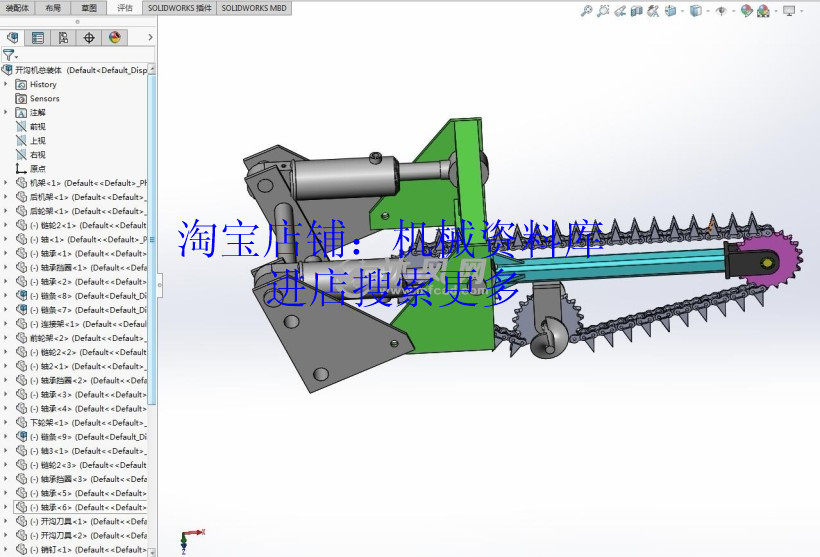The width and height of the screenshot is (820, 557).
Task: Open the SOLIDWORKS MBD tab
Action: 254,8
